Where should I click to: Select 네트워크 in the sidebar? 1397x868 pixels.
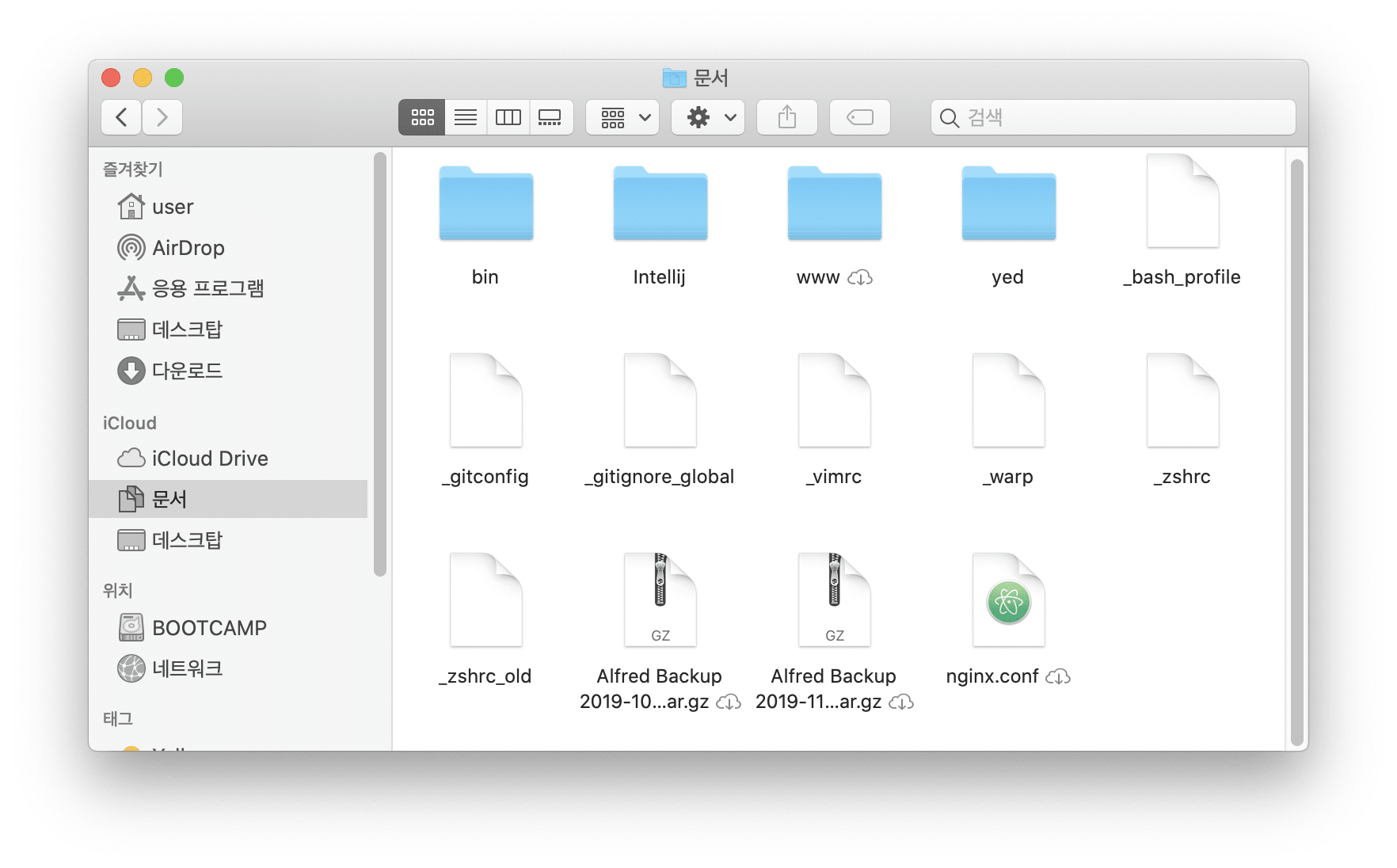pyautogui.click(x=228, y=668)
